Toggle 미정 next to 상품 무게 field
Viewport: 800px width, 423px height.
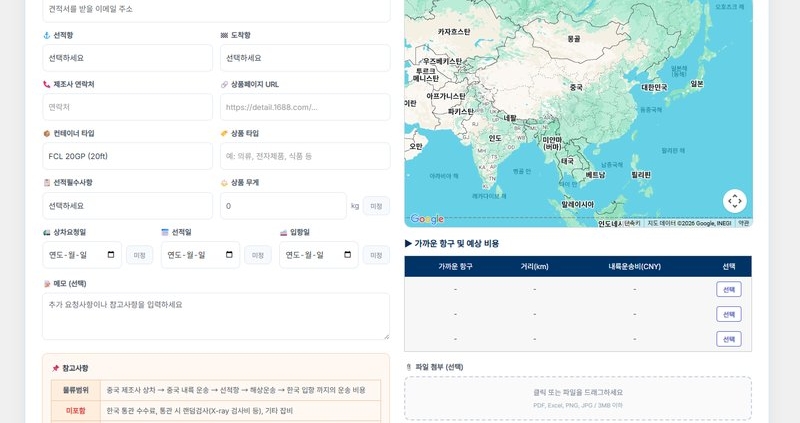point(376,206)
